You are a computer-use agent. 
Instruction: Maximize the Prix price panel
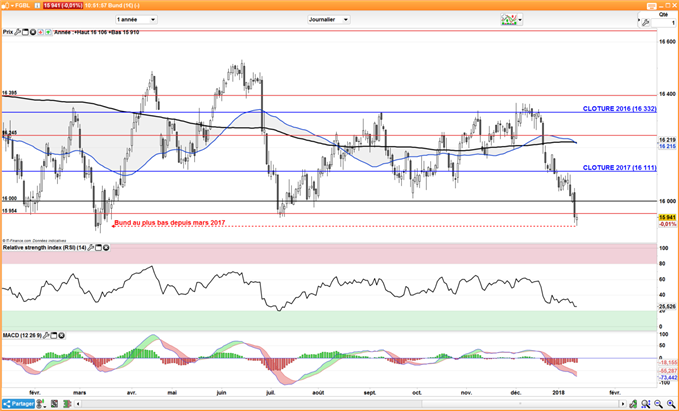(x=25, y=32)
